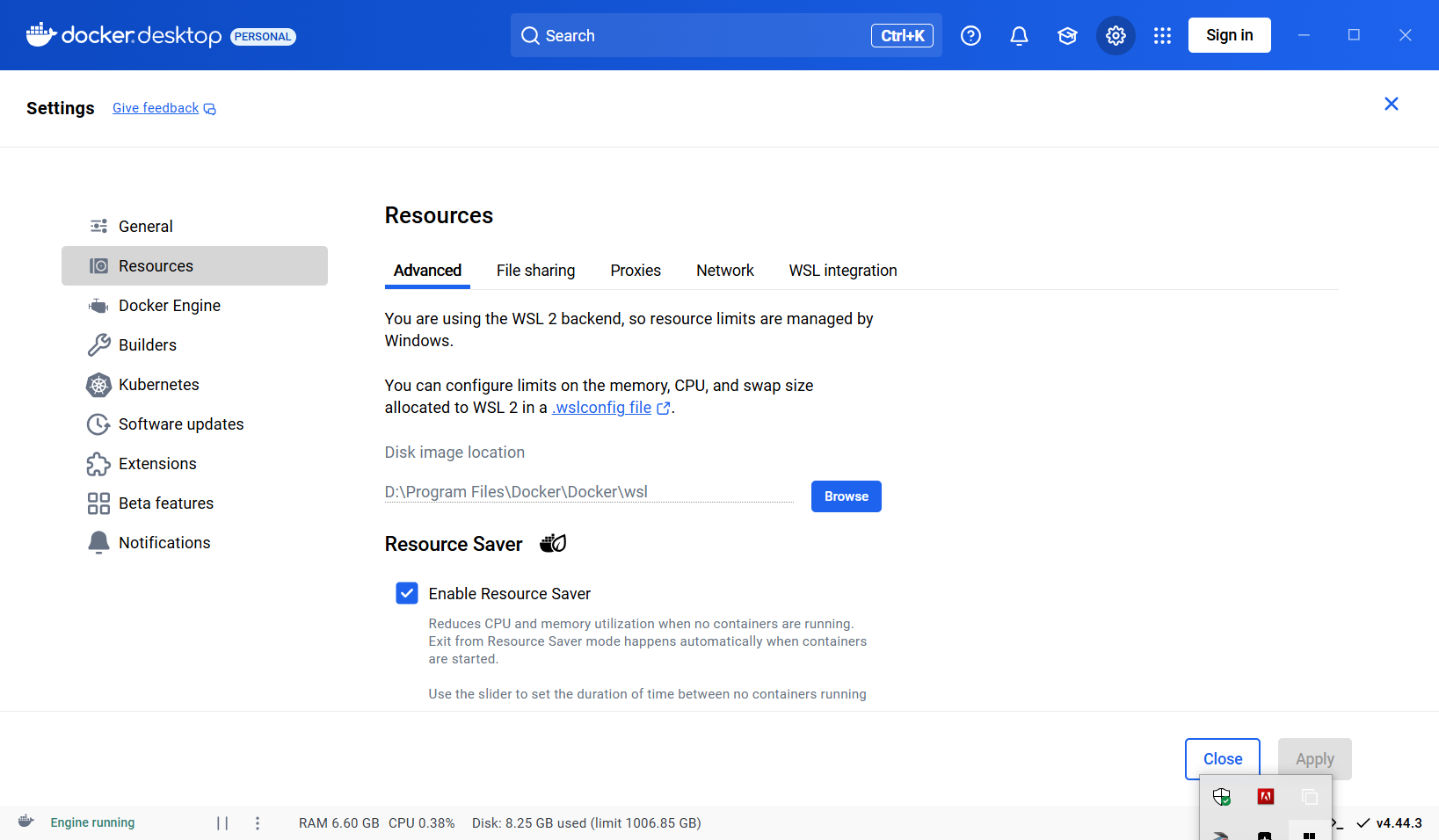Open the apps grid menu icon
Screen dimensions: 1439x840
tap(1162, 36)
